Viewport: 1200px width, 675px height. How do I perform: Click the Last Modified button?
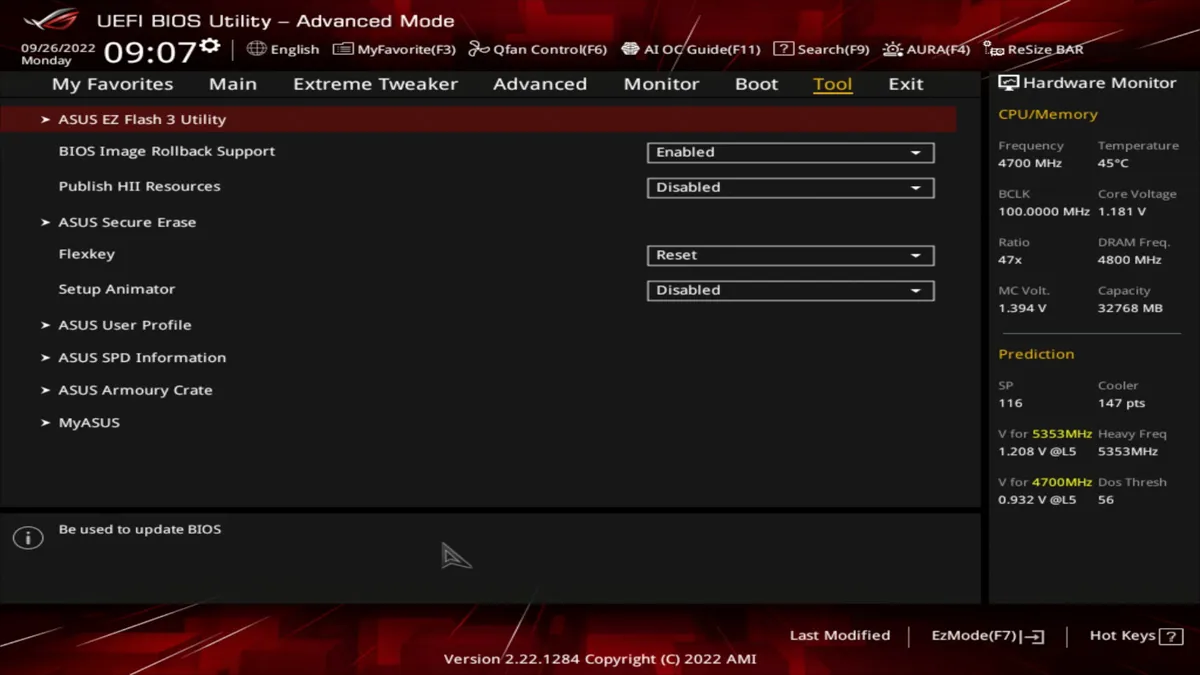pyautogui.click(x=840, y=635)
